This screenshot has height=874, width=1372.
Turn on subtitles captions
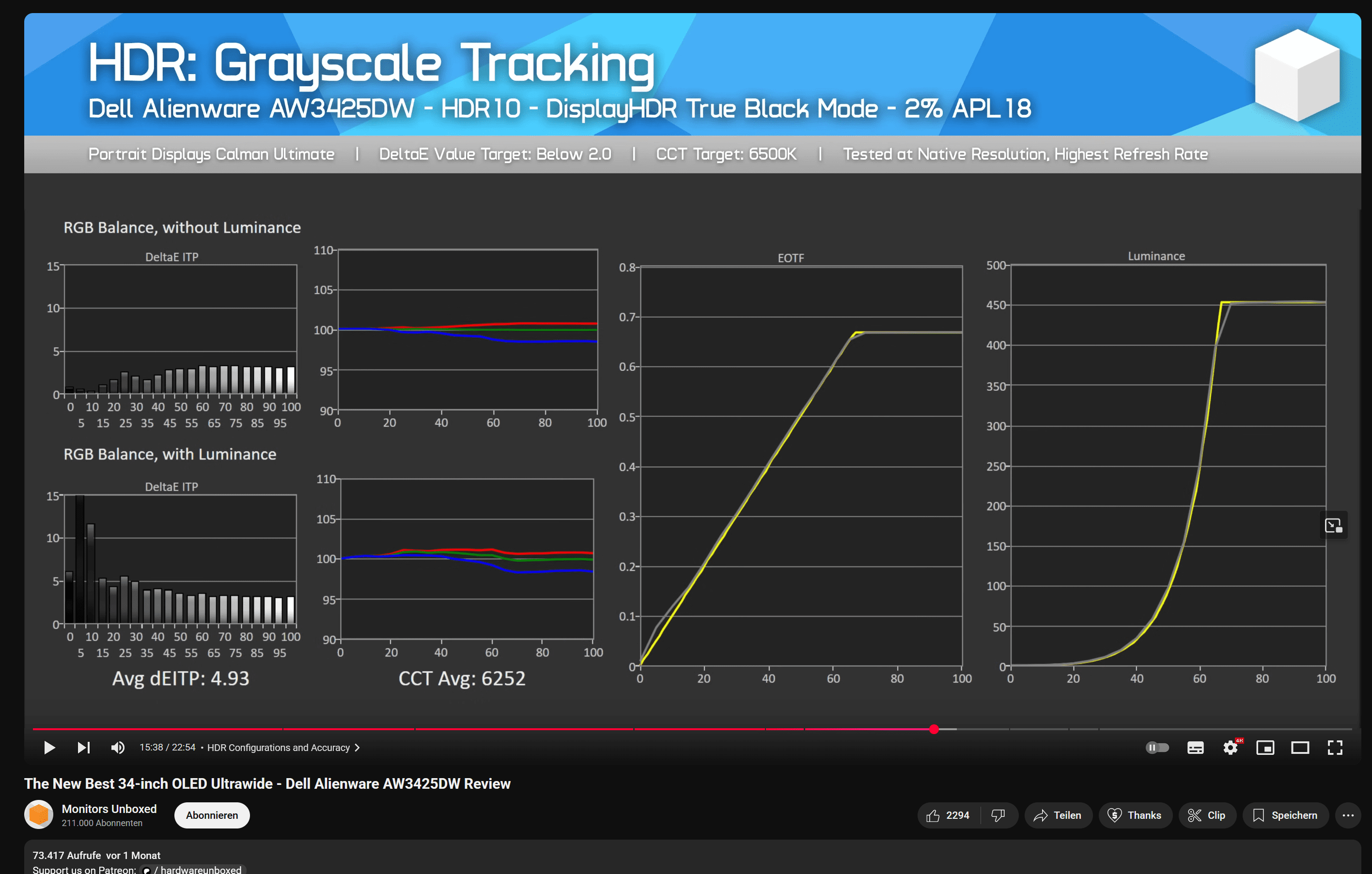(1195, 748)
